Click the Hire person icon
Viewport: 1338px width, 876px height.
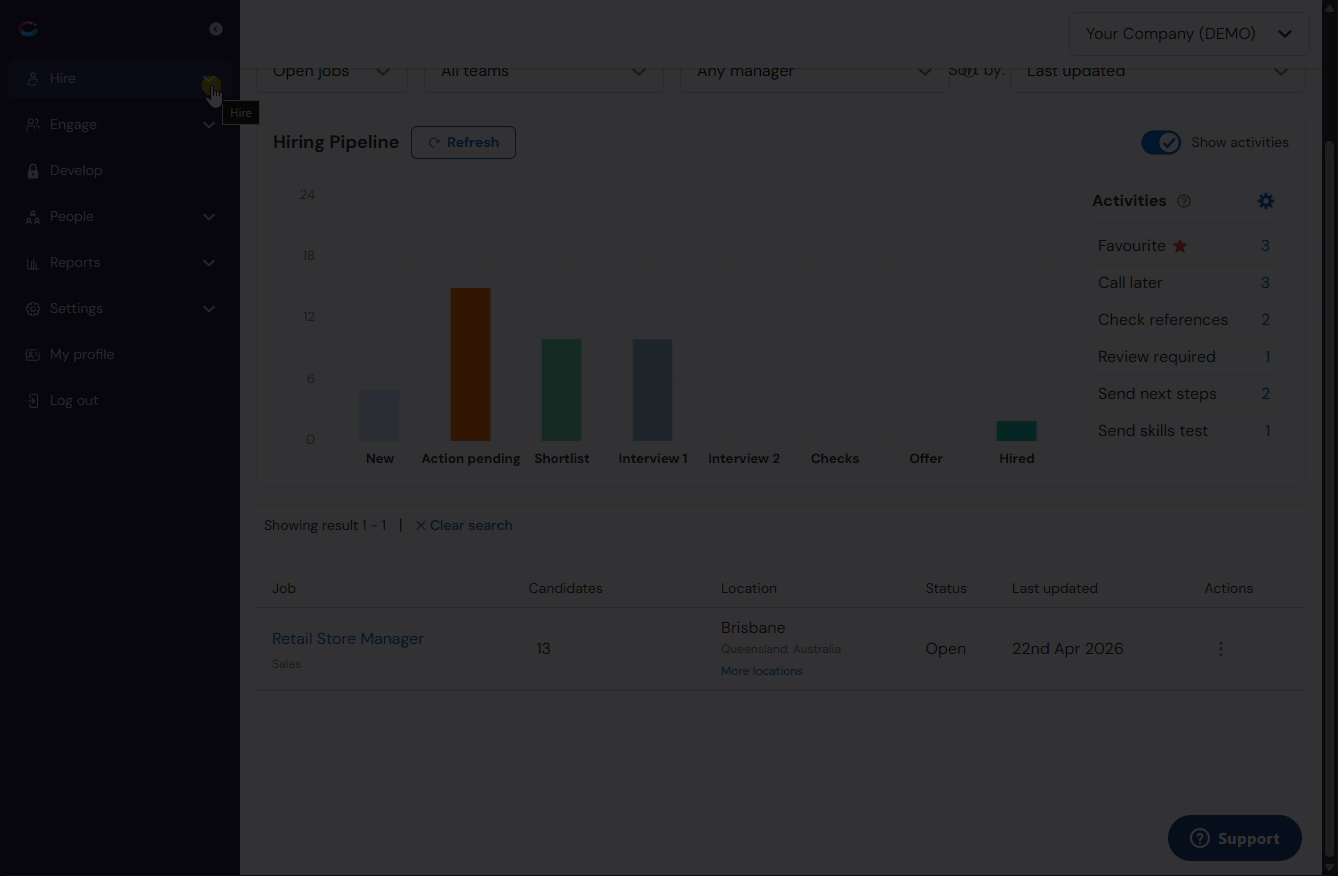[32, 78]
